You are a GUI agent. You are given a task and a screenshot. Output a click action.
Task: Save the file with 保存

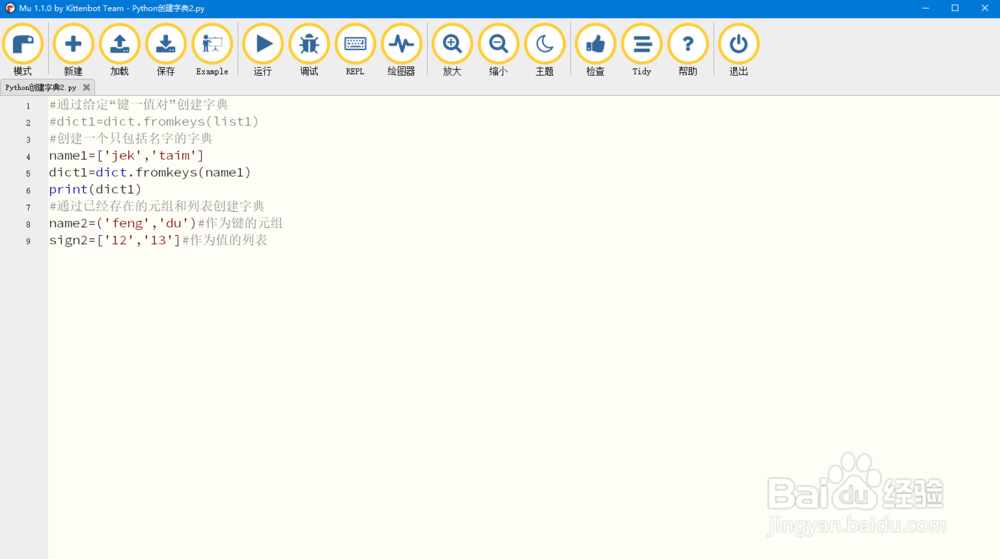[x=166, y=50]
